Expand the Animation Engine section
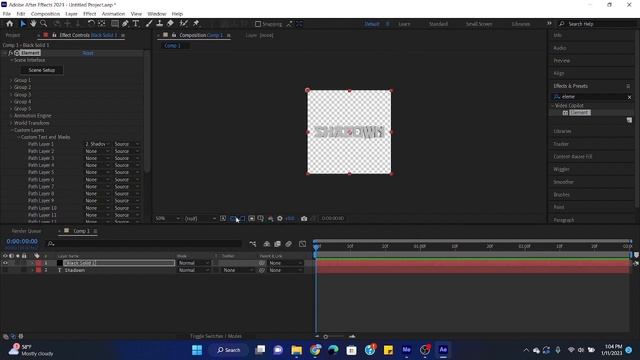 11,116
